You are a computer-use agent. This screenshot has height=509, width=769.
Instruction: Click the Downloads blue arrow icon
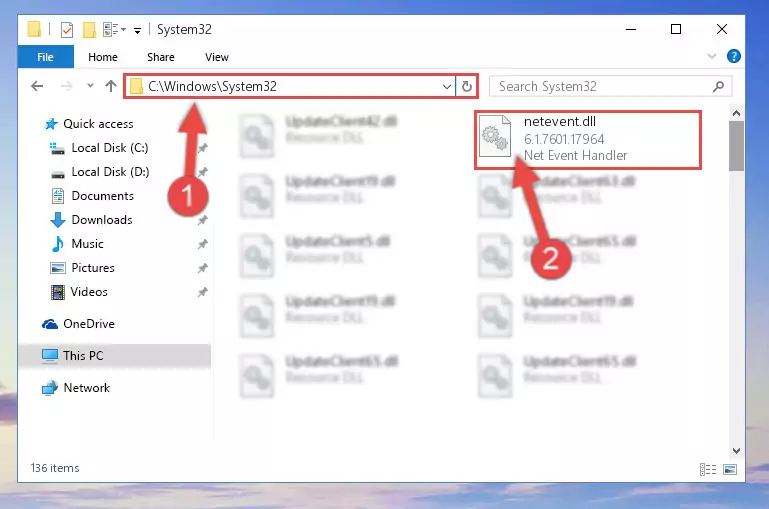click(58, 220)
